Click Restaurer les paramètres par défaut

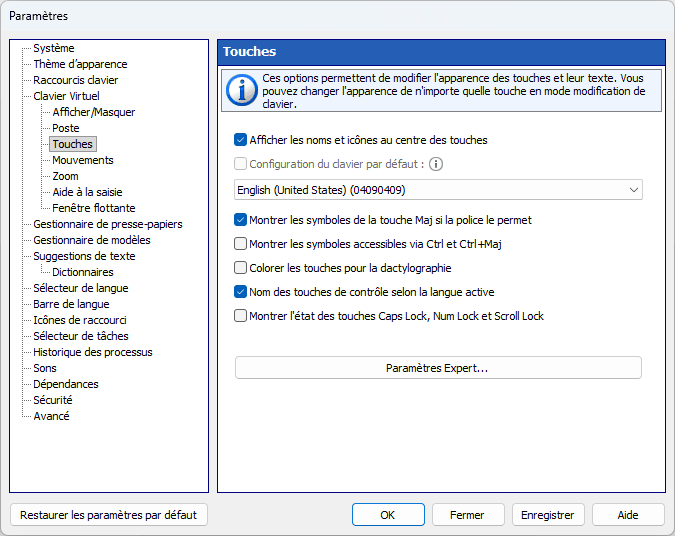pos(108,515)
